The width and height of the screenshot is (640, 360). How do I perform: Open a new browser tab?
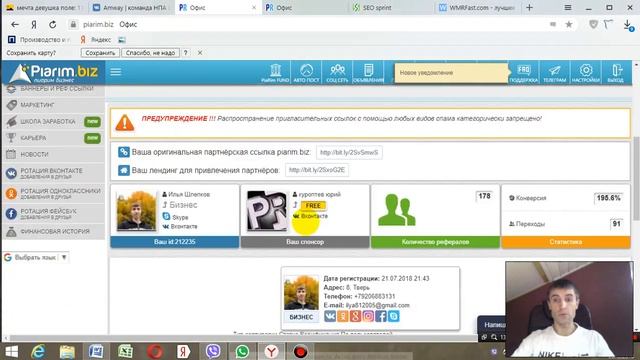tap(529, 8)
